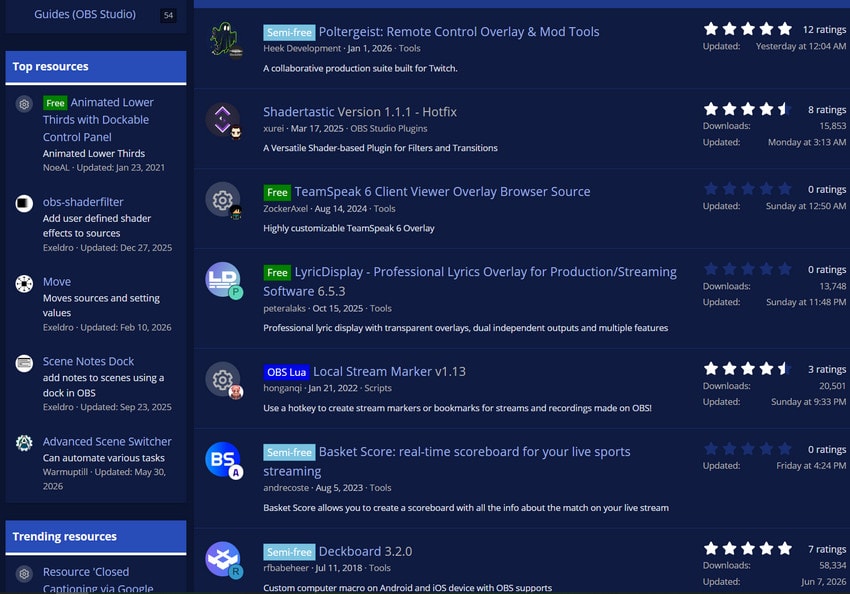Click Poltergeist updated time Yesterday at 12:04 AM
The height and width of the screenshot is (594, 850).
801,47
